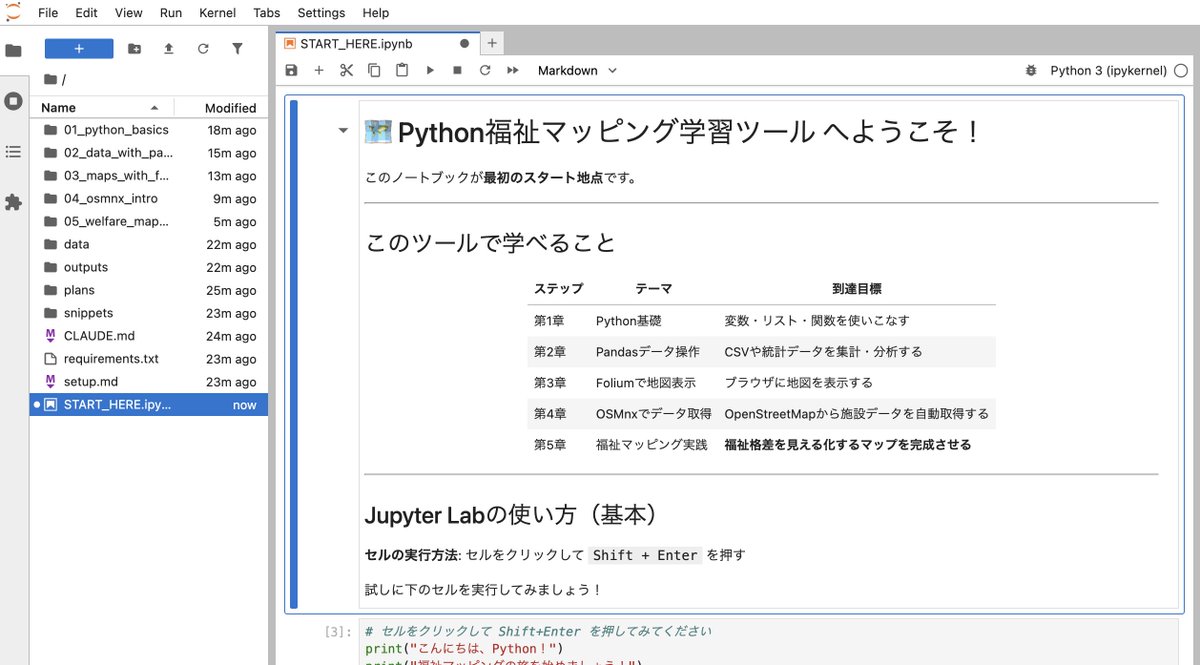This screenshot has width=1200, height=665.
Task: Insert a cell below with plus icon
Action: [x=319, y=70]
